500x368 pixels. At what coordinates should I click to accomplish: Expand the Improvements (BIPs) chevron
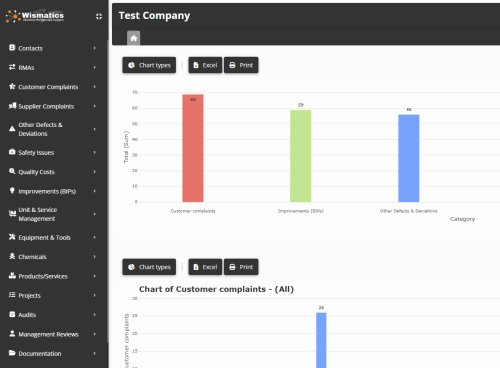click(95, 191)
